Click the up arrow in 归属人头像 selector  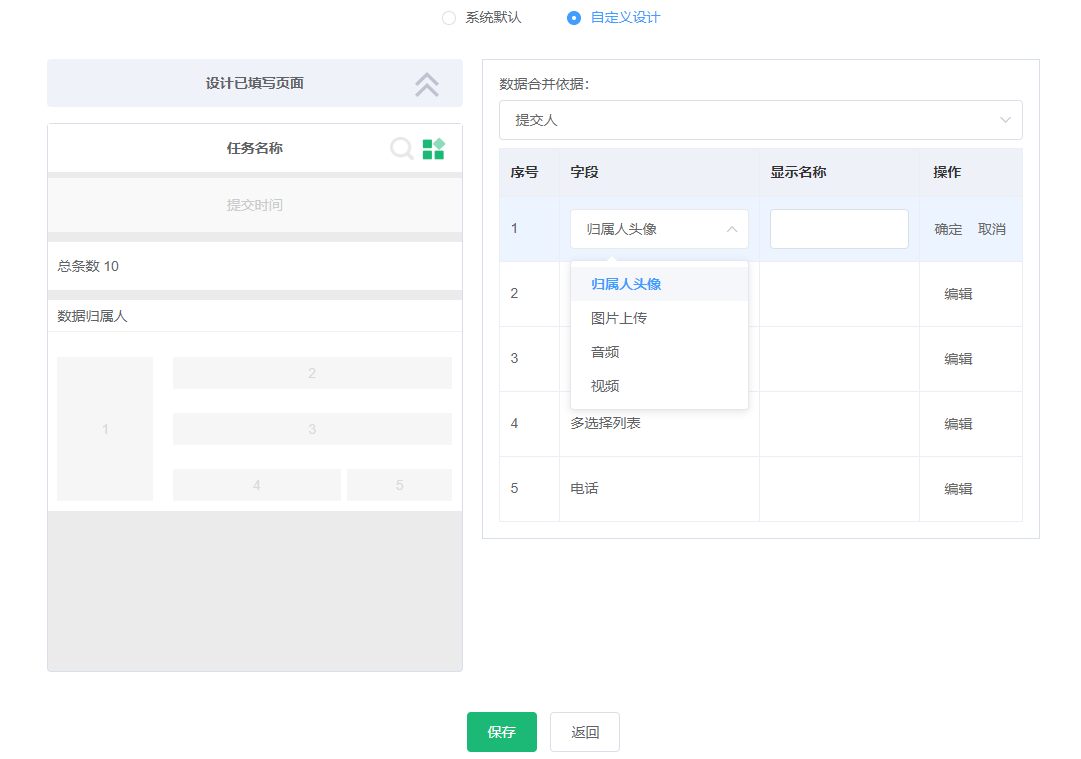coord(732,229)
